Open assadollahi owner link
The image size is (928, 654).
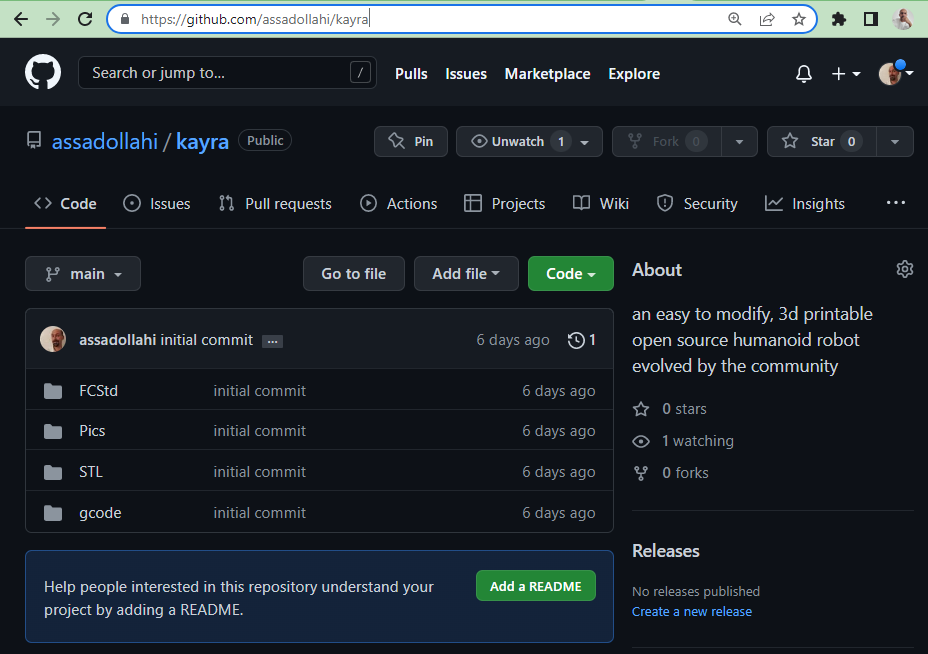(105, 142)
